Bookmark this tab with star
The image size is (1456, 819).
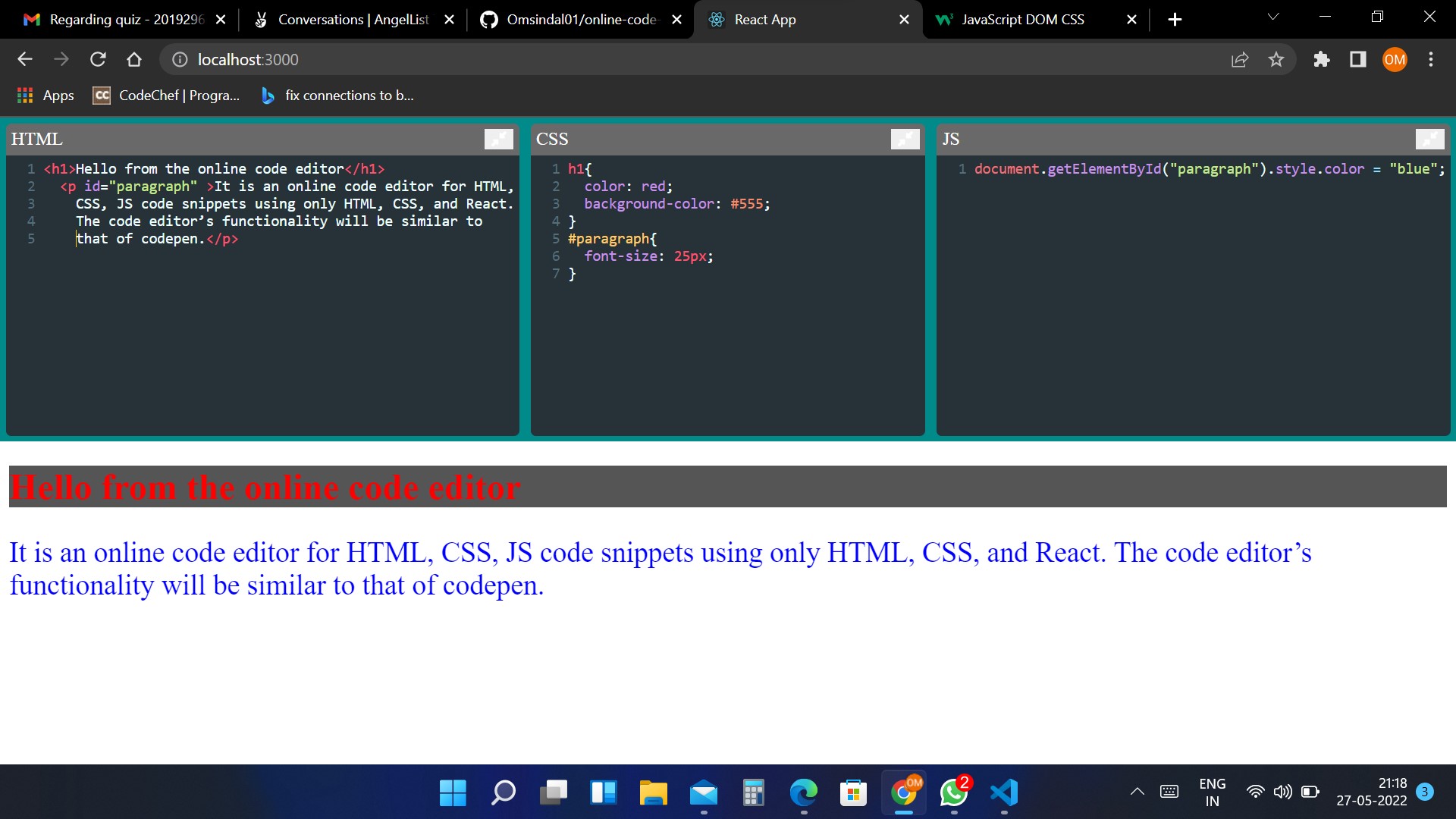(x=1276, y=59)
